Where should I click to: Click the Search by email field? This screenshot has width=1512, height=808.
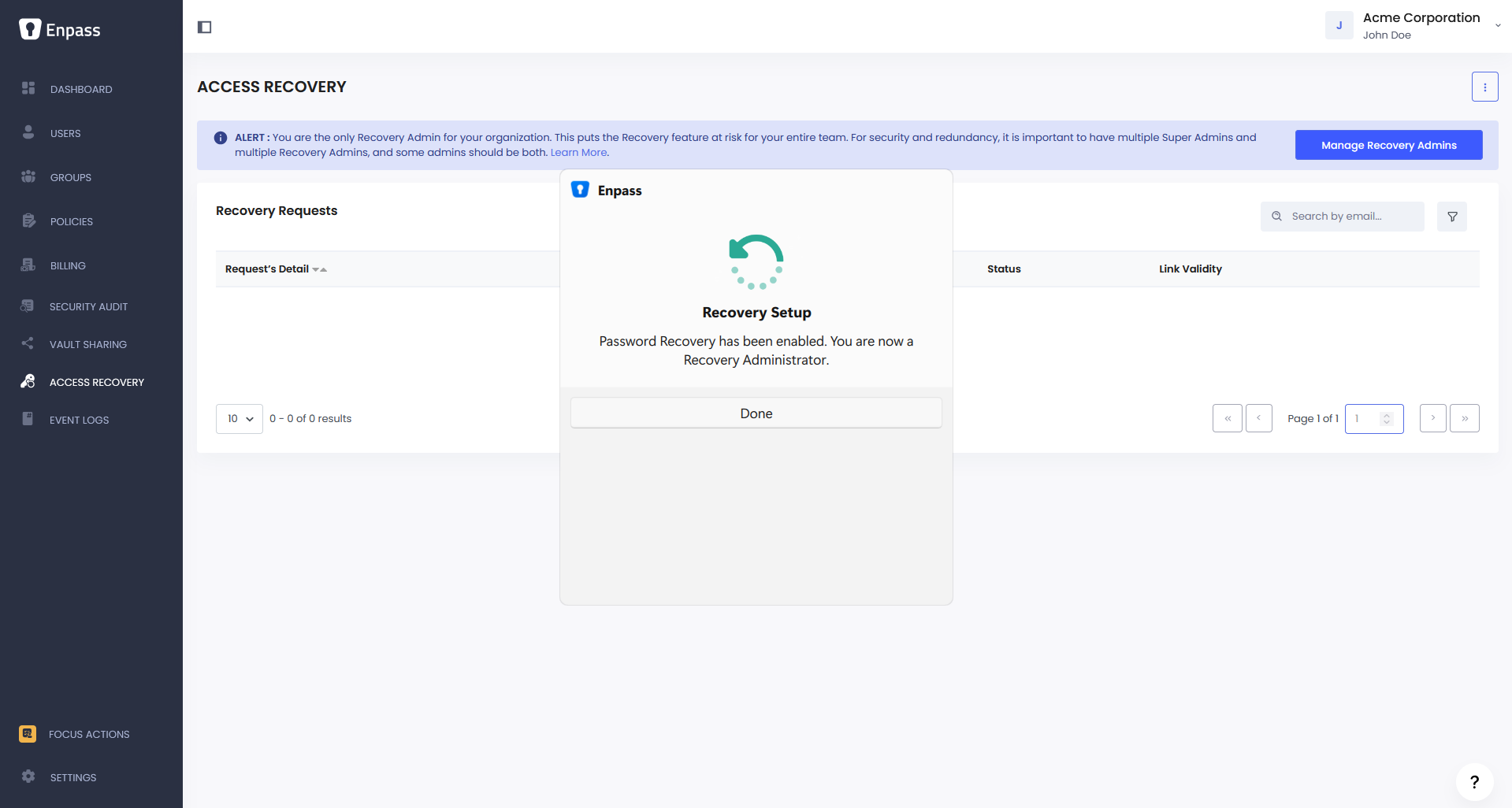click(x=1342, y=217)
